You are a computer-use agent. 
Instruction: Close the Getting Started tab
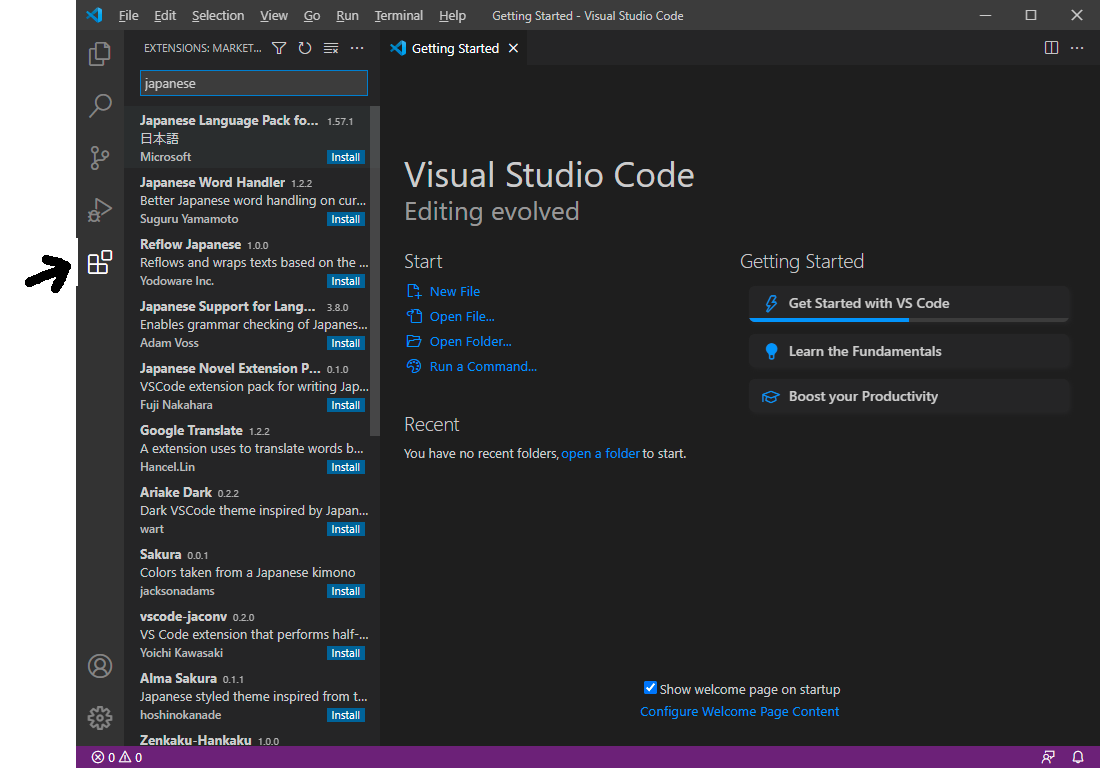[514, 48]
